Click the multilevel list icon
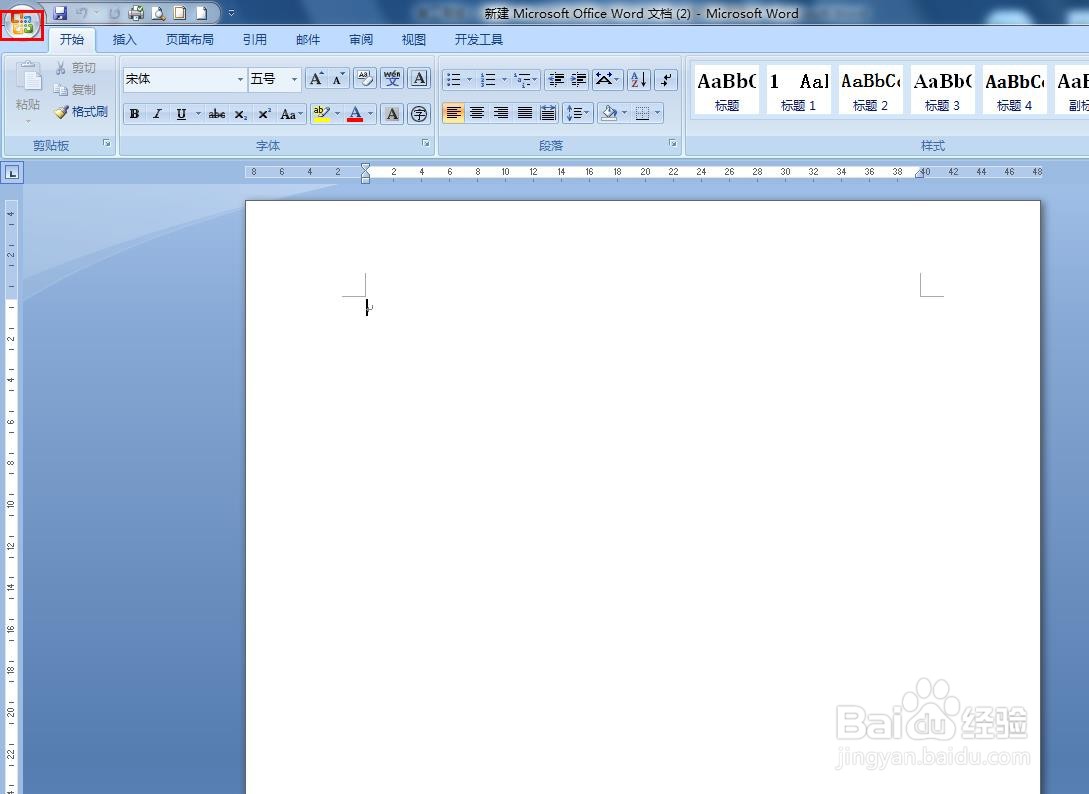Screen dimensions: 1089x794 tap(526, 80)
